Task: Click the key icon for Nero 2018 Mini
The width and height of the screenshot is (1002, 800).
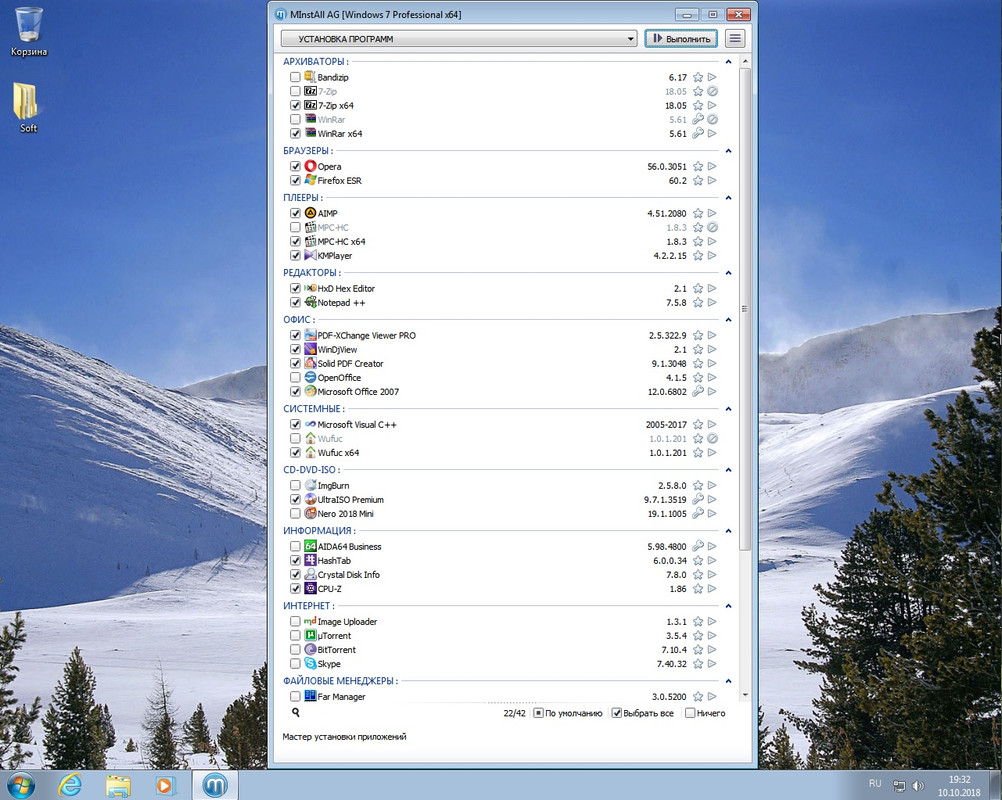Action: tap(698, 514)
